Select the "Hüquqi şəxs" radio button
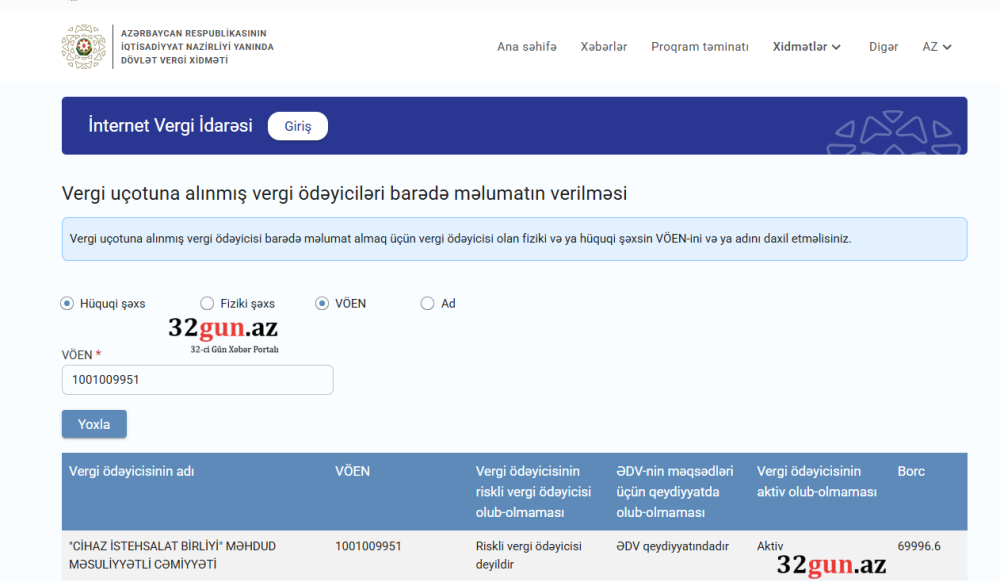Viewport: 1000px width, 582px height. click(x=66, y=302)
